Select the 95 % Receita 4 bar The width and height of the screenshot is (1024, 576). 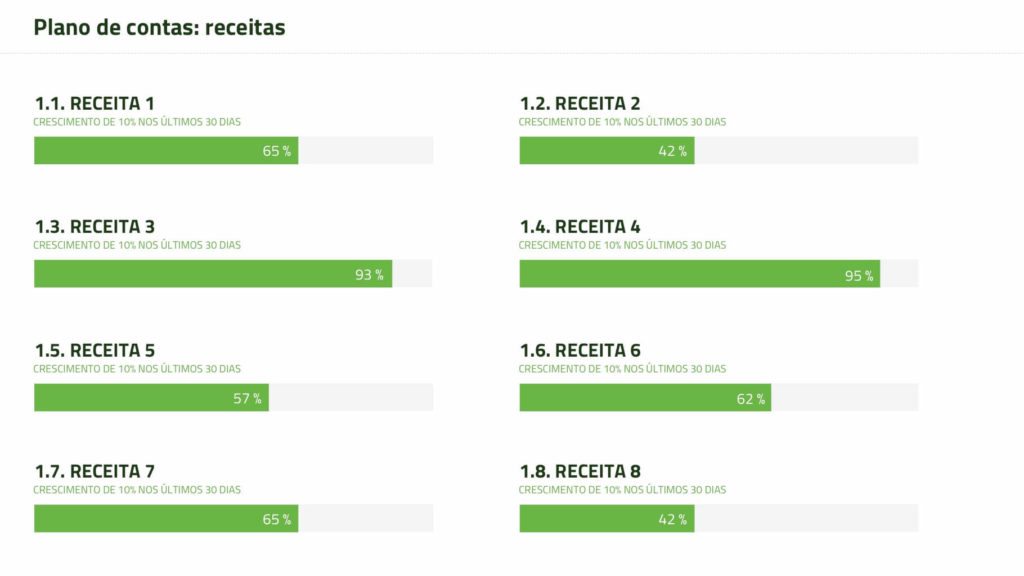pos(699,274)
